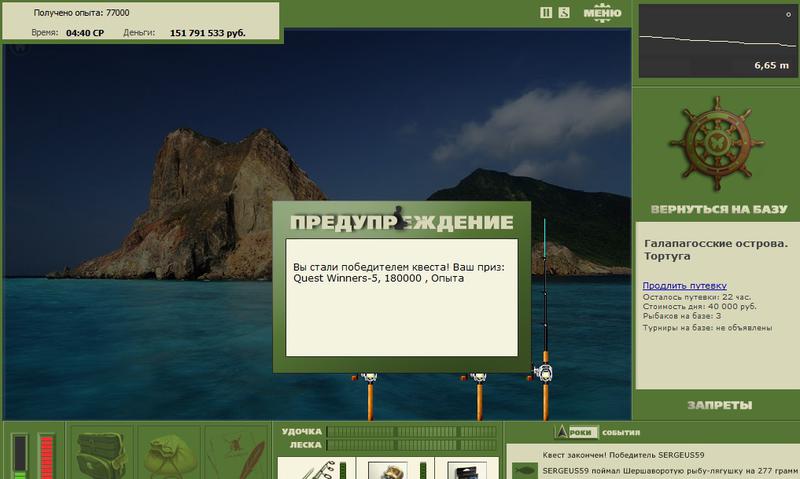Click the УДОЧКА load indicator bar

pos(411,432)
